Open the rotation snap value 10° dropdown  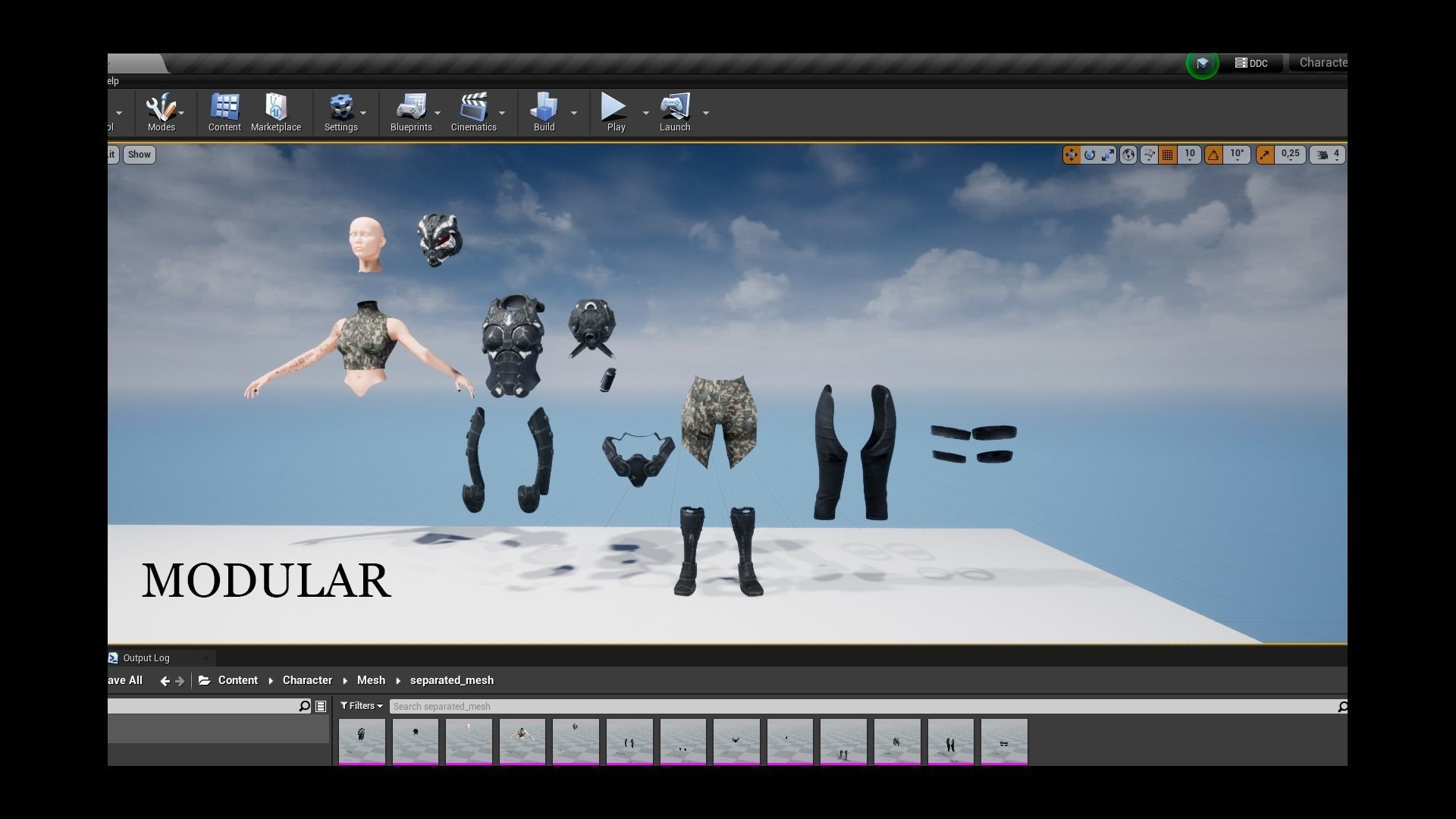coord(1237,155)
